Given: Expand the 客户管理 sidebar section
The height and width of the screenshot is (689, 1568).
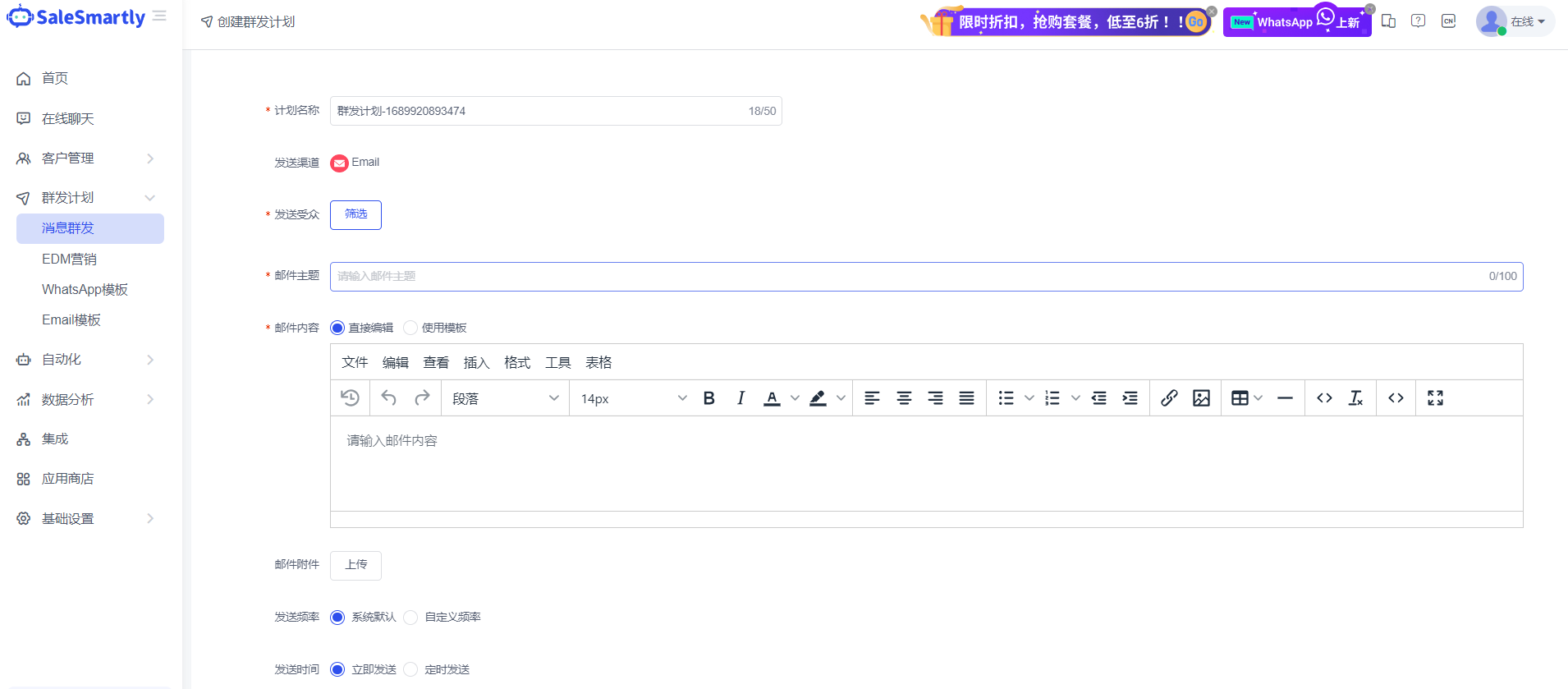Looking at the screenshot, I should [150, 158].
